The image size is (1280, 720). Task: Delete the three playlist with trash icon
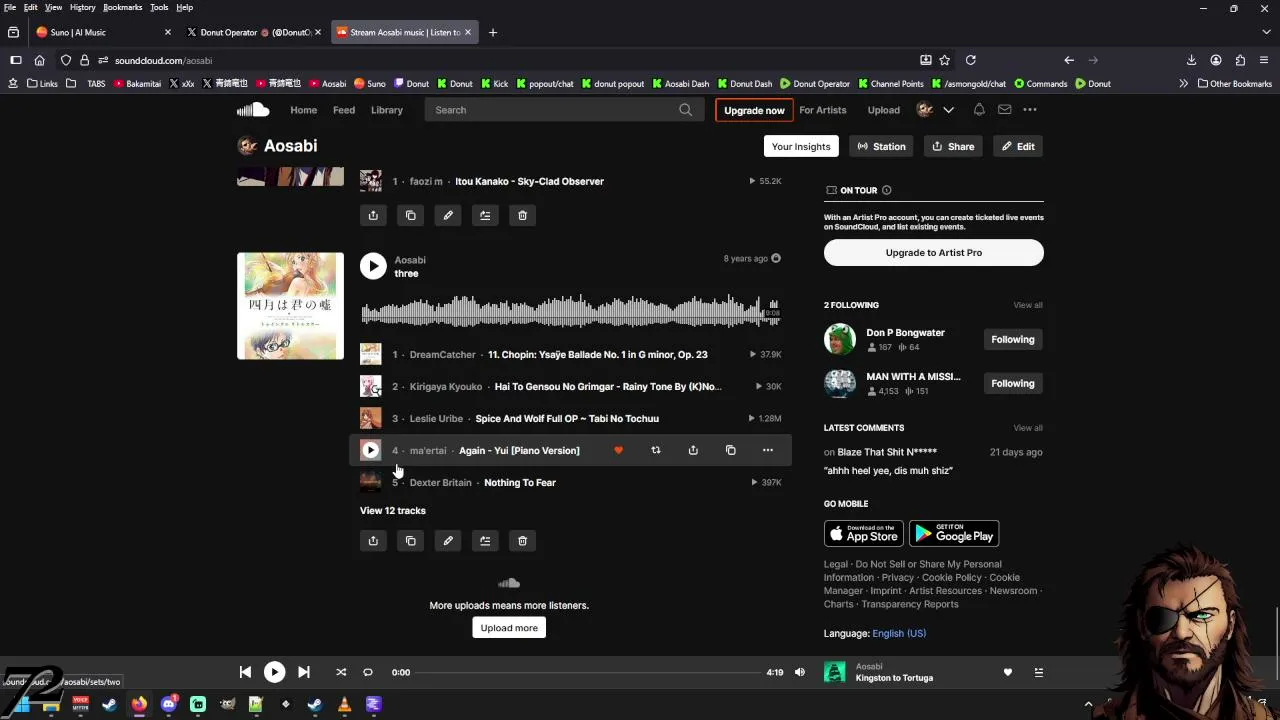click(522, 541)
